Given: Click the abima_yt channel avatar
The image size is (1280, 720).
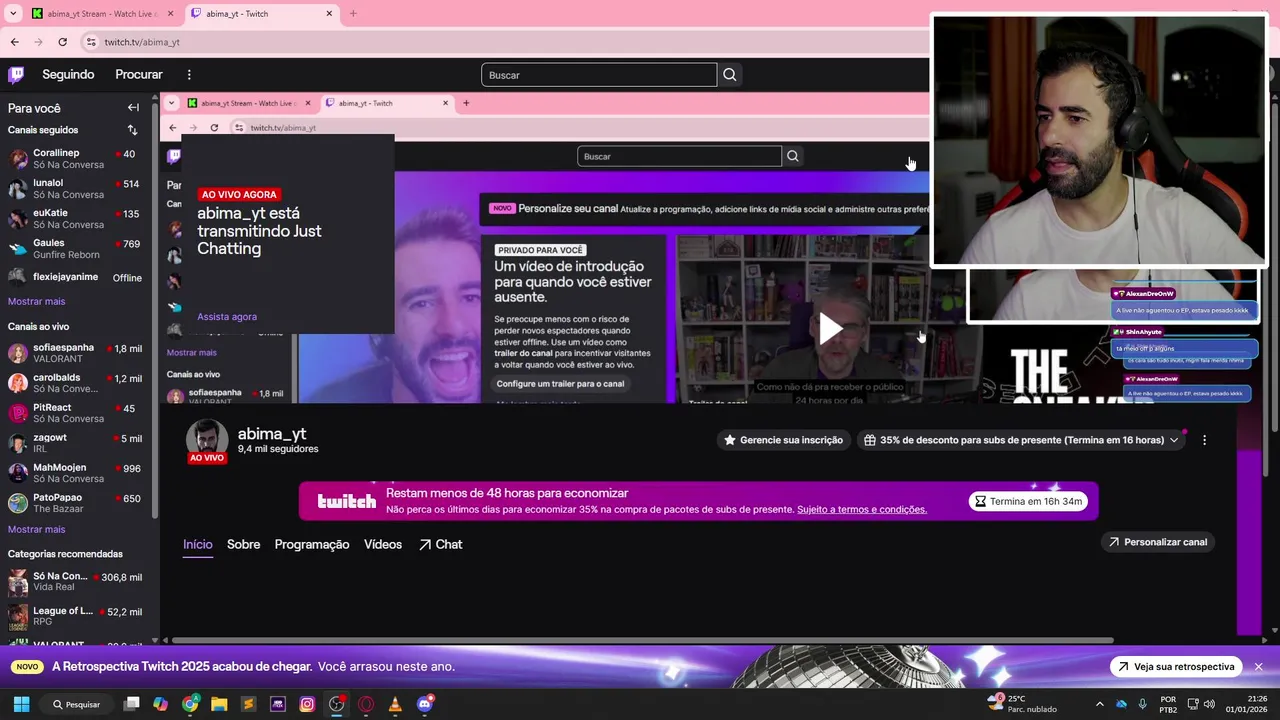Looking at the screenshot, I should click(207, 438).
